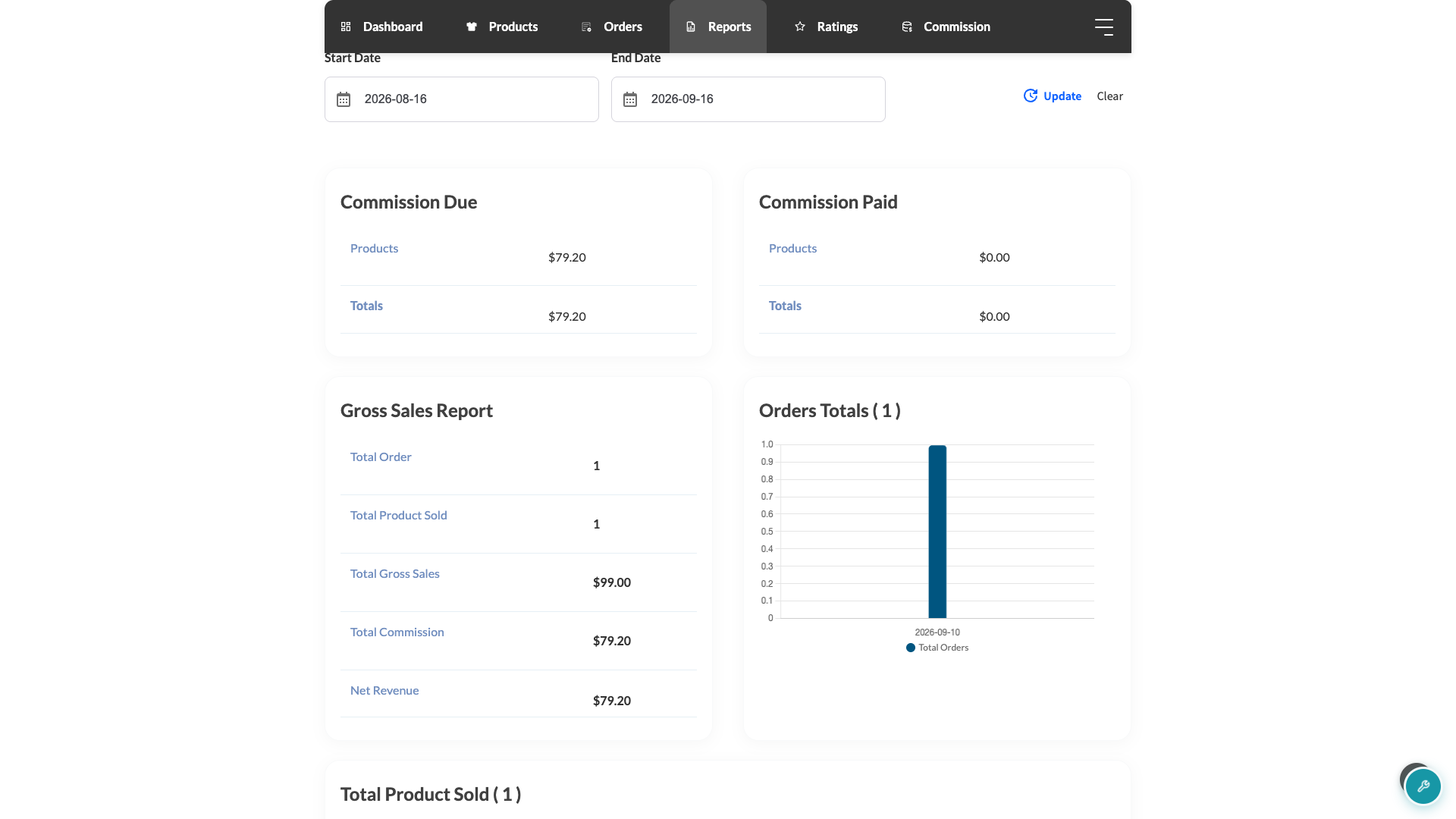Viewport: 1456px width, 819px height.
Task: Click the Products shirt icon
Action: point(472,27)
